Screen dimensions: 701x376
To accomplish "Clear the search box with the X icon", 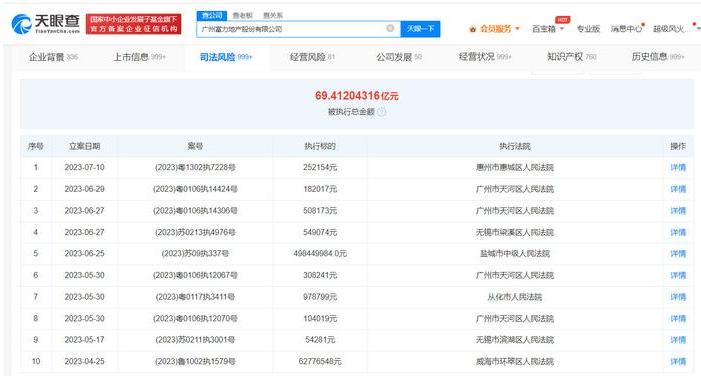I will [x=390, y=28].
